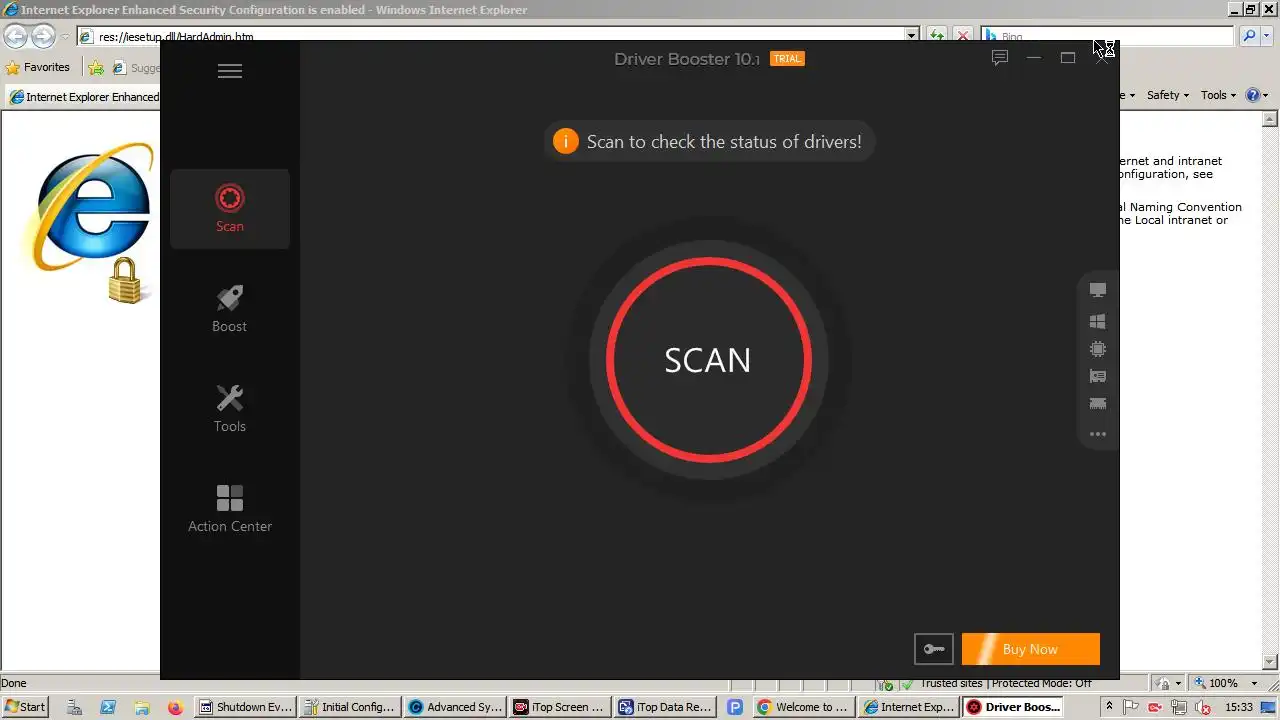Image resolution: width=1280 pixels, height=720 pixels.
Task: Select the Scan sidebar section
Action: point(230,209)
